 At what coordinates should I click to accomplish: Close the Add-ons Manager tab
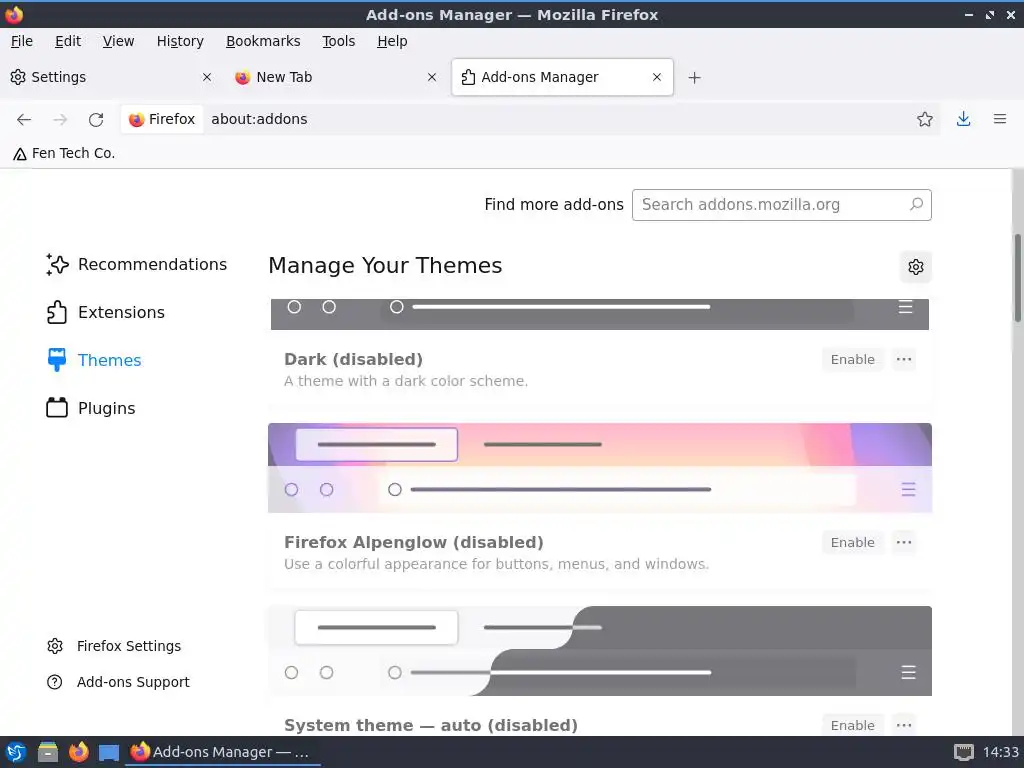point(657,77)
